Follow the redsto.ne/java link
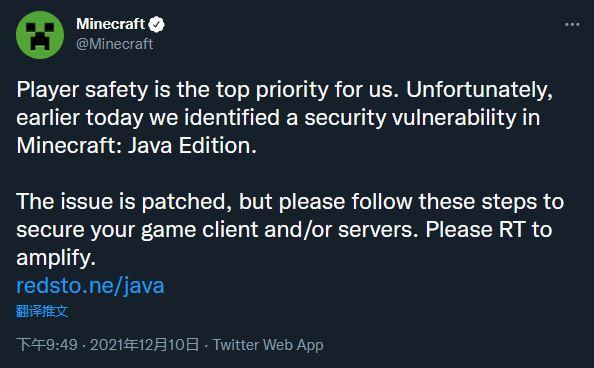The width and height of the screenshot is (594, 368). pyautogui.click(x=90, y=286)
